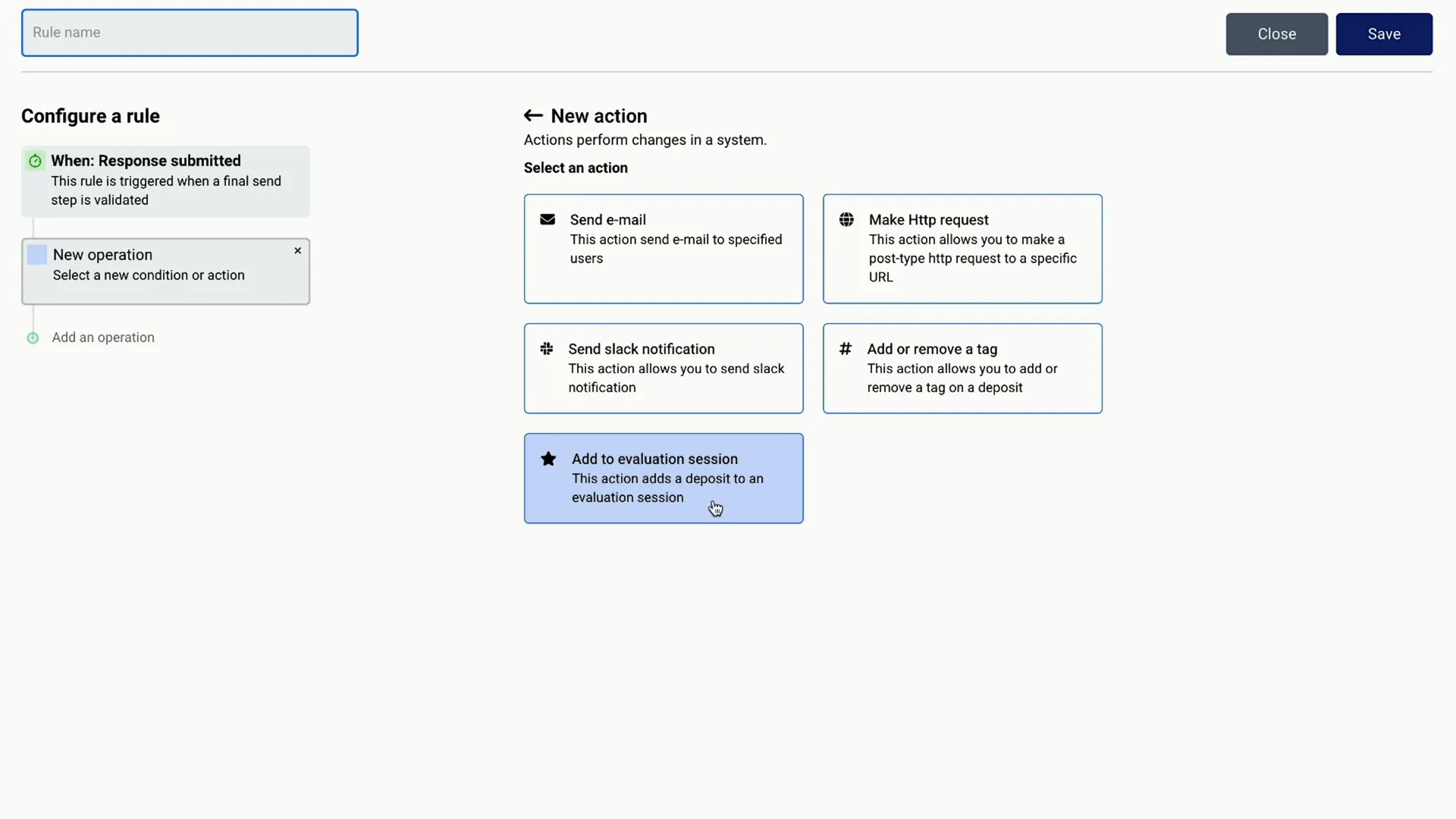Image resolution: width=1456 pixels, height=819 pixels.
Task: Click the dismiss X on New operation
Action: pos(297,251)
